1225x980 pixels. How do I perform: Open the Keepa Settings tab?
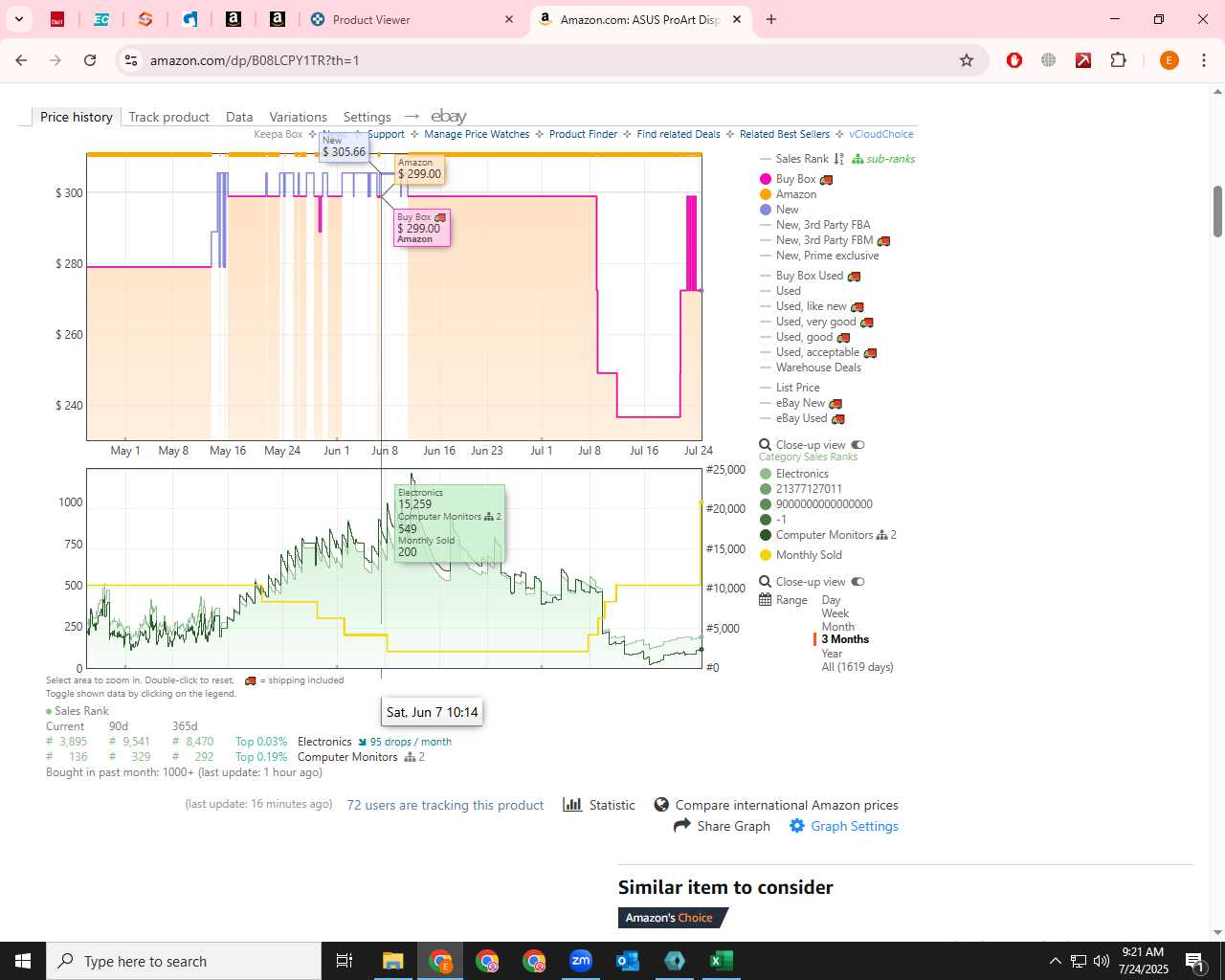tap(367, 117)
